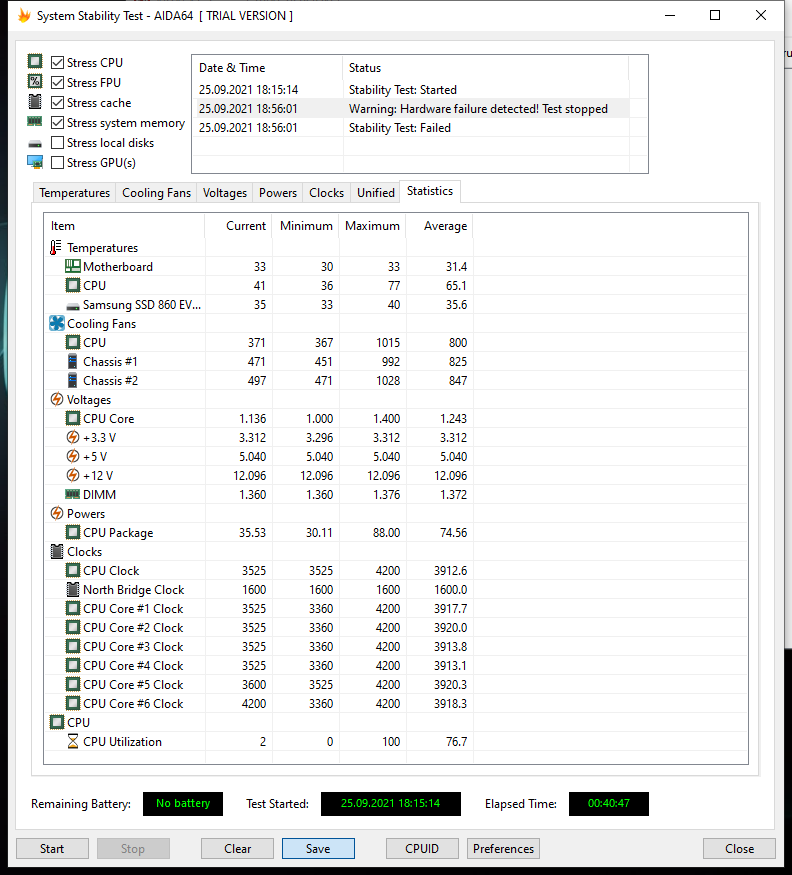Click the Chassis #2 fan icon
The width and height of the screenshot is (792, 875).
point(73,381)
